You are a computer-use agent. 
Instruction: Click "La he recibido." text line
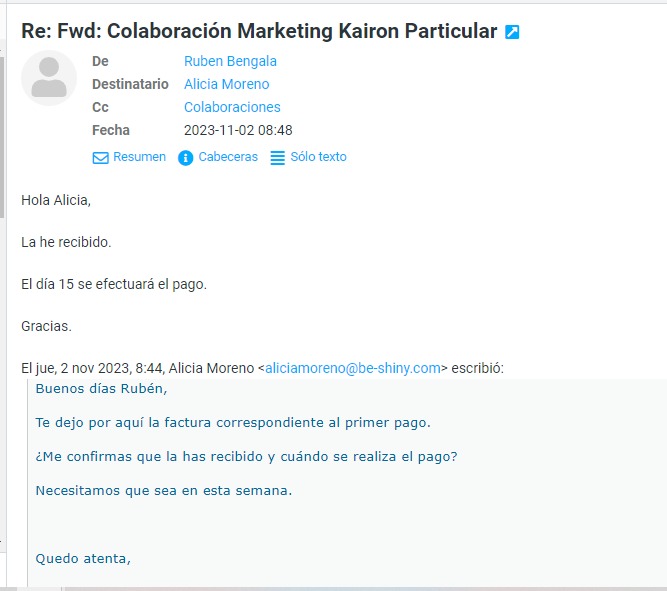(x=66, y=242)
